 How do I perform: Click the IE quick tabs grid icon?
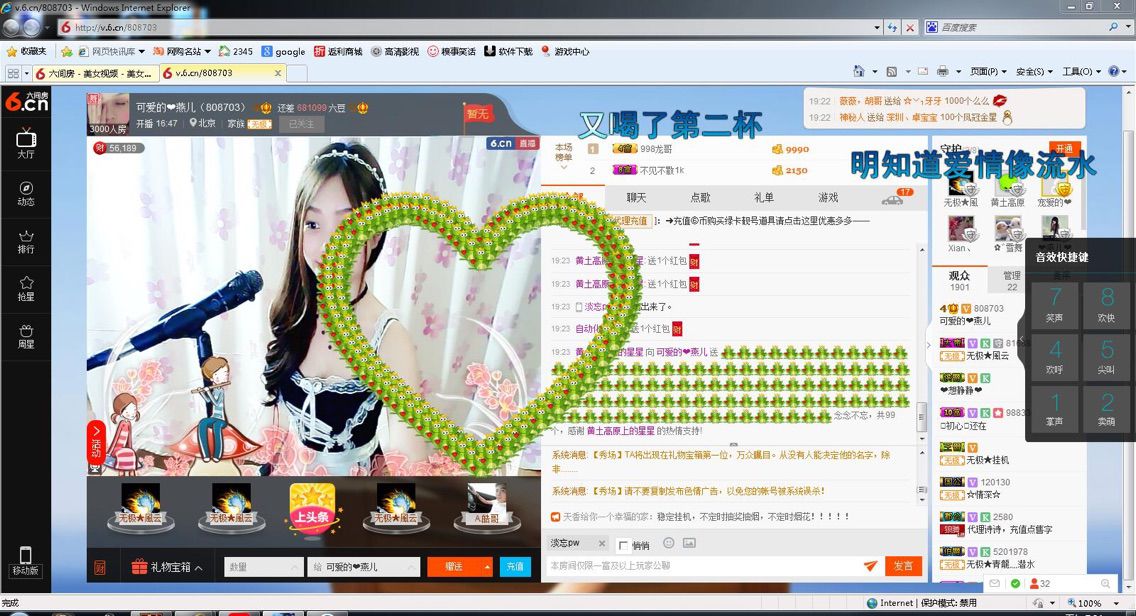(x=13, y=73)
